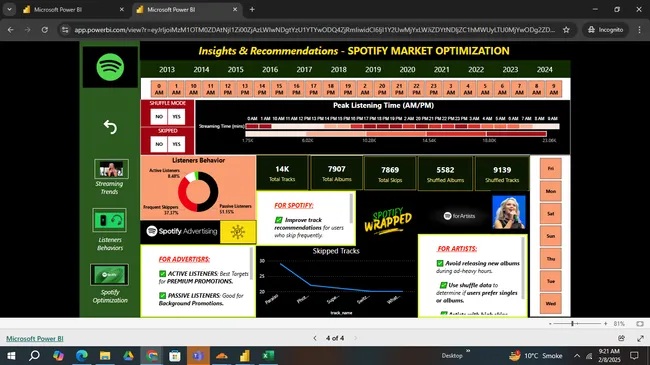Open Excel from the taskbar
This screenshot has height=365, width=650.
click(x=268, y=355)
